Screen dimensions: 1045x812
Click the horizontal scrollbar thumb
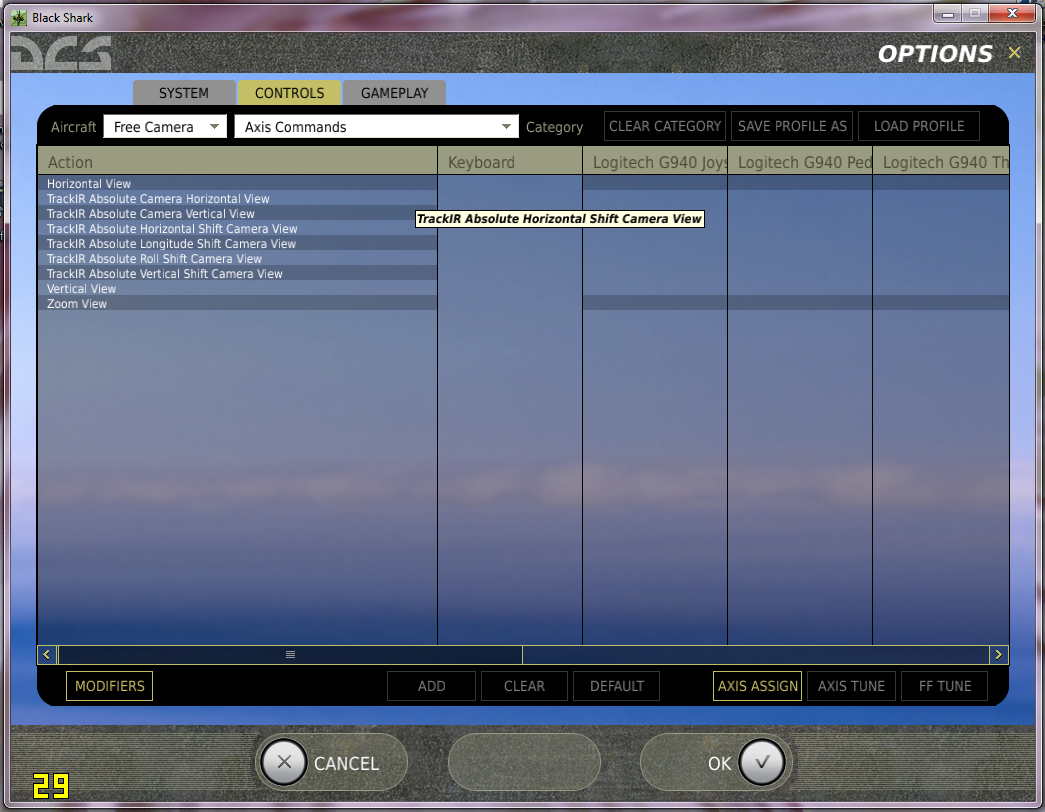point(291,655)
